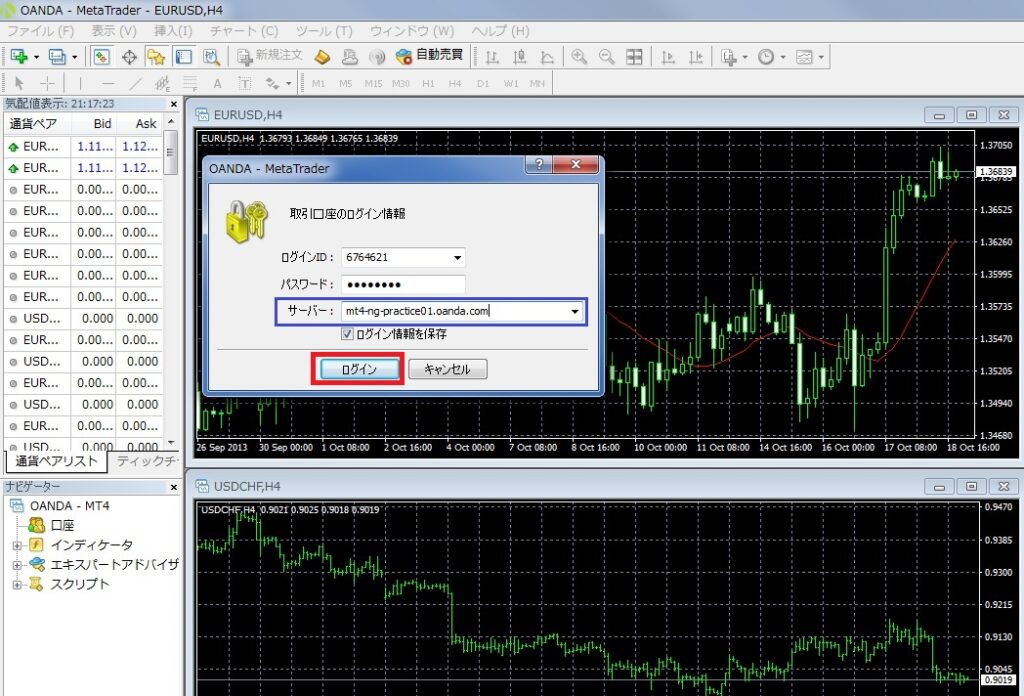Select the Fibonacci Retracement tool
Image resolution: width=1024 pixels, height=696 pixels.
point(190,84)
